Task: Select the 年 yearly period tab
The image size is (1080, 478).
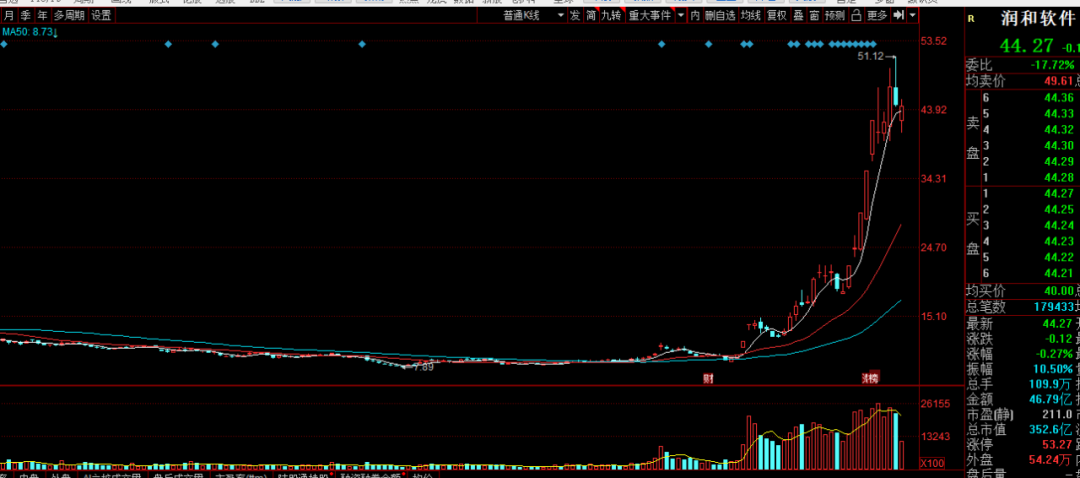Action: 43,15
